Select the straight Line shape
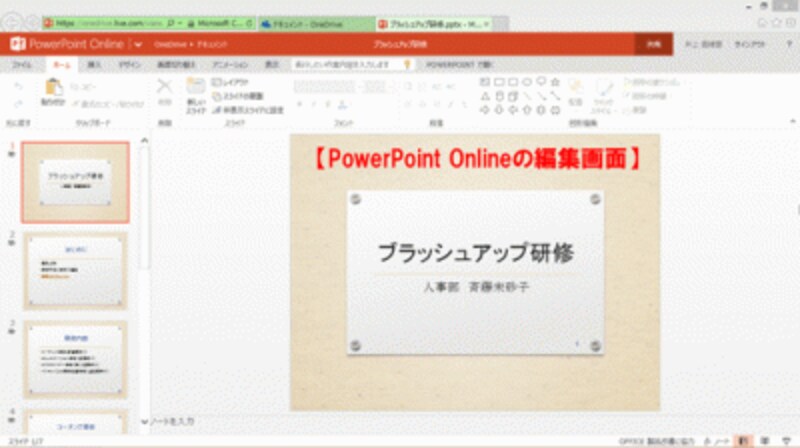The height and width of the screenshot is (448, 800). (527, 96)
